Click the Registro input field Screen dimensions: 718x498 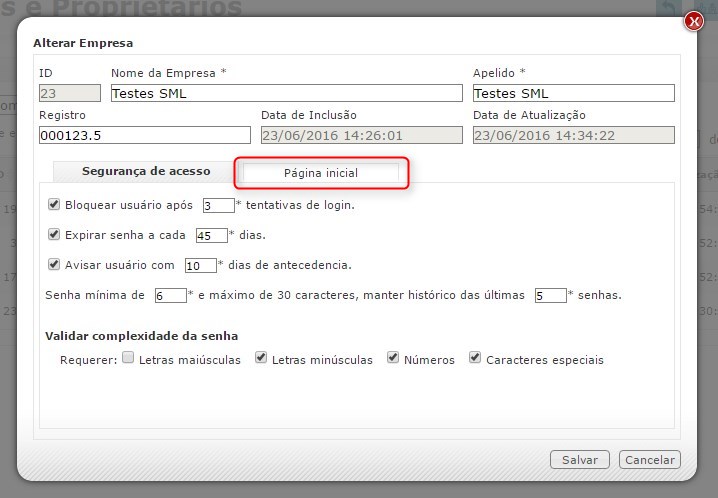coord(144,135)
